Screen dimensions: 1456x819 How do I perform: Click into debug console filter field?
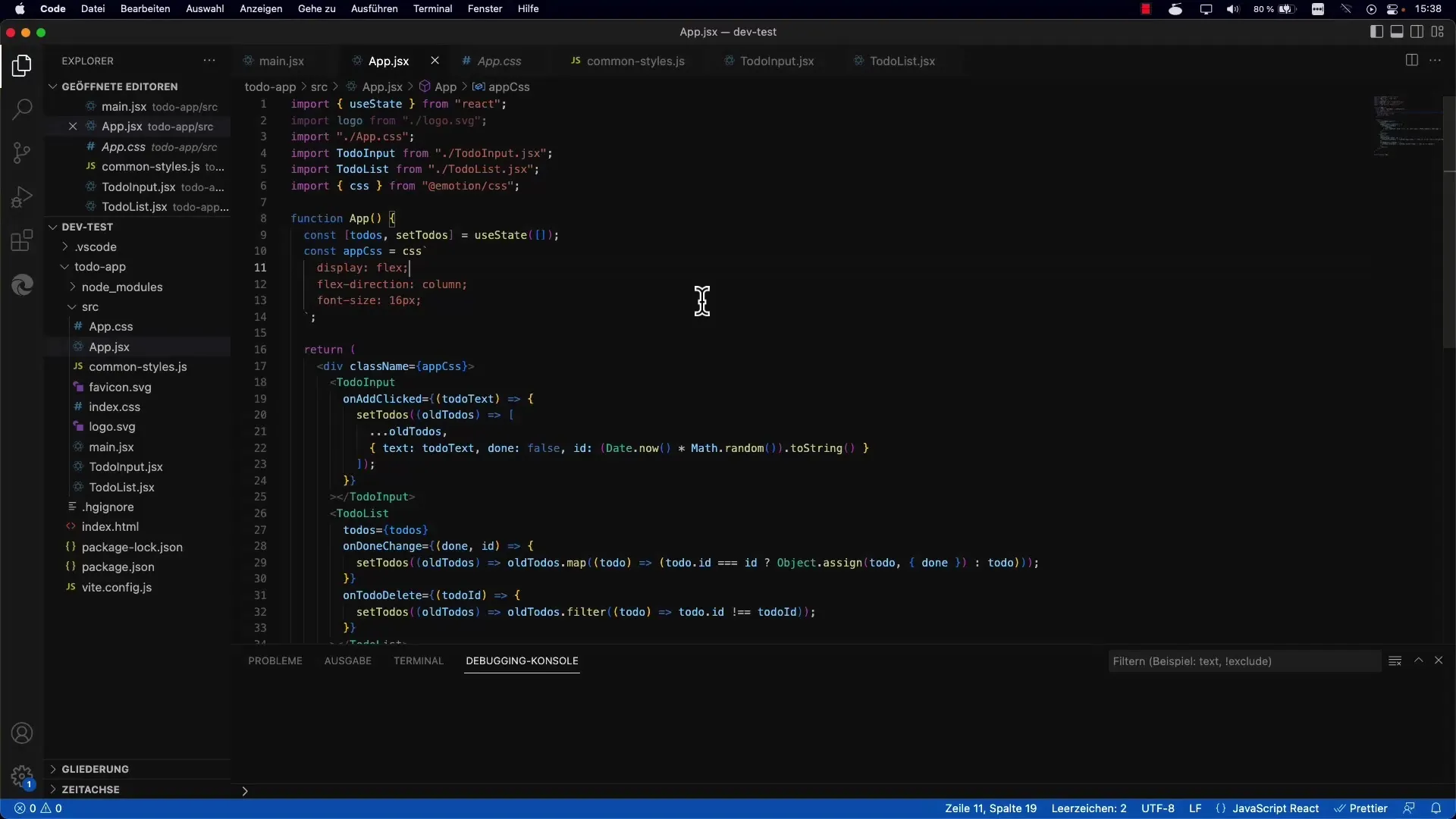tap(1244, 661)
